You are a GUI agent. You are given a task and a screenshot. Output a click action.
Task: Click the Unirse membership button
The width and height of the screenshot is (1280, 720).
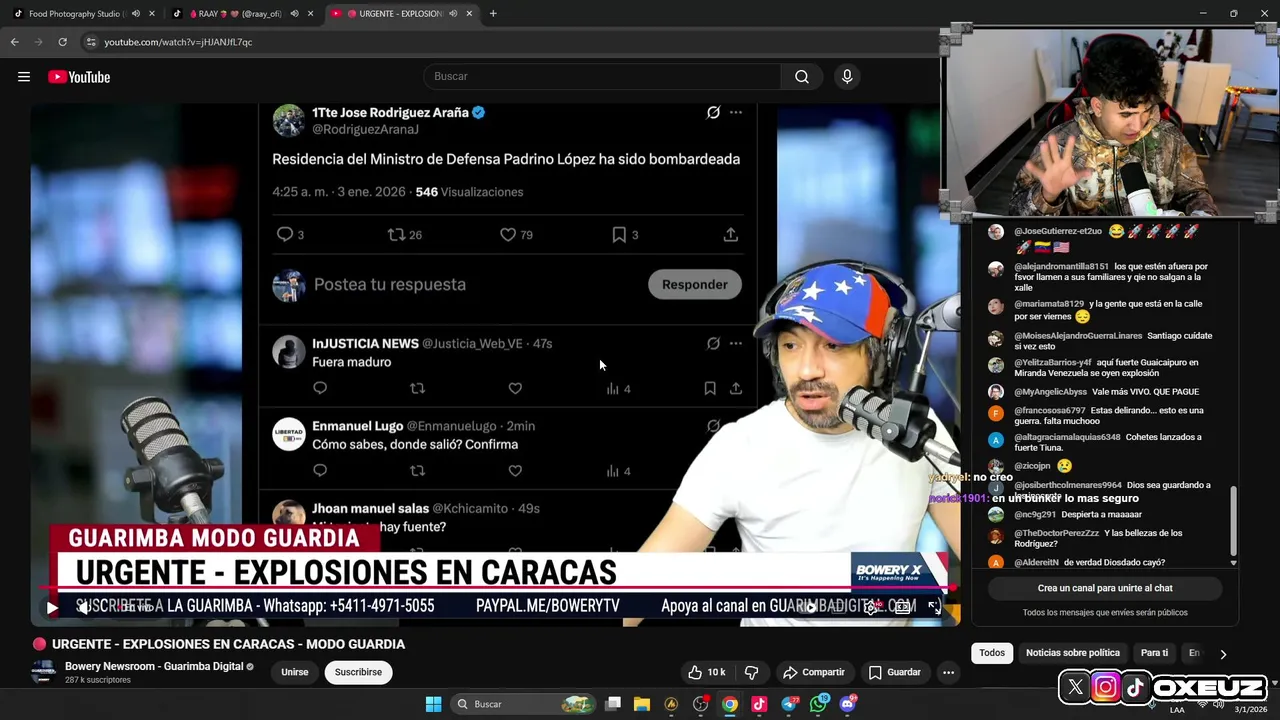295,672
